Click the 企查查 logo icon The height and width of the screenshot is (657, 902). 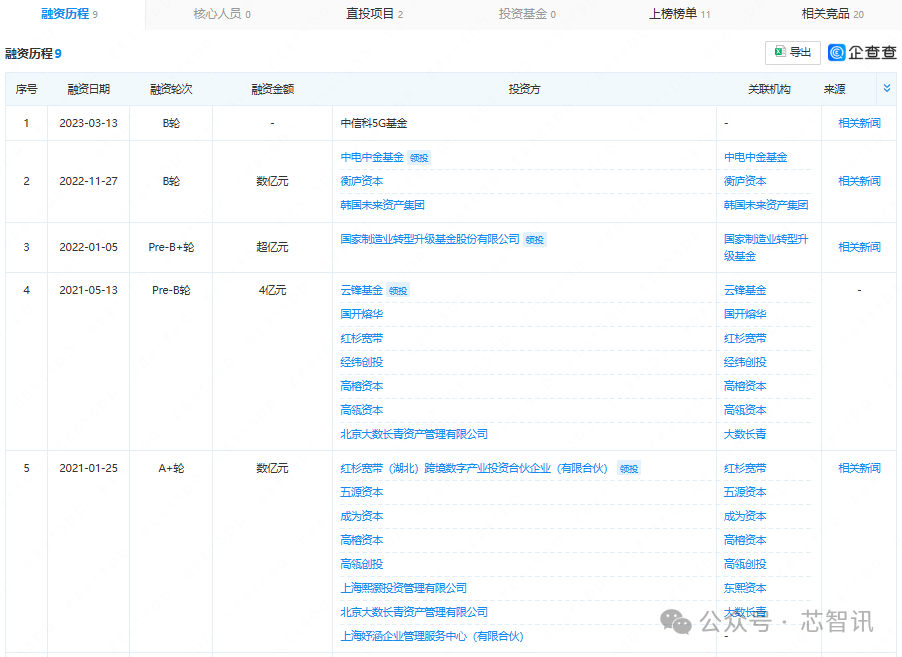pos(836,52)
